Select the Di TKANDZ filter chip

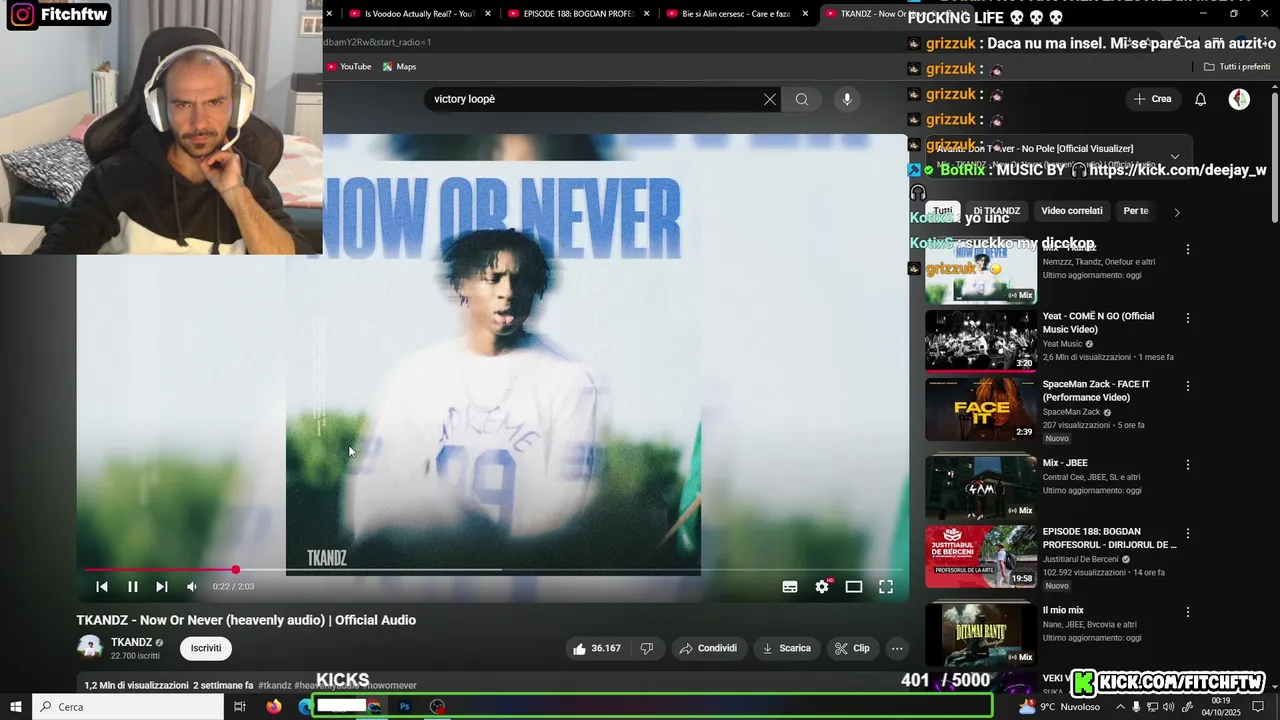[996, 211]
